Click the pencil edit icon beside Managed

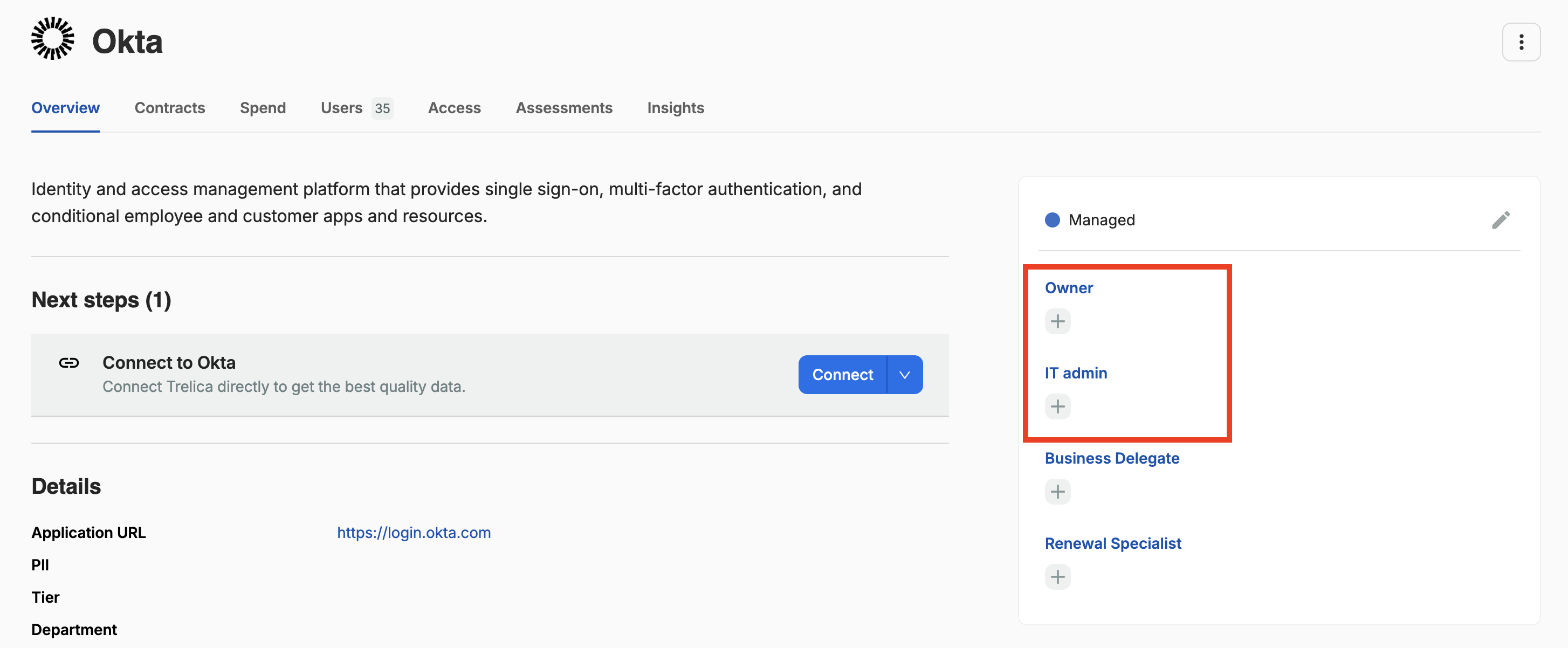coord(1501,219)
